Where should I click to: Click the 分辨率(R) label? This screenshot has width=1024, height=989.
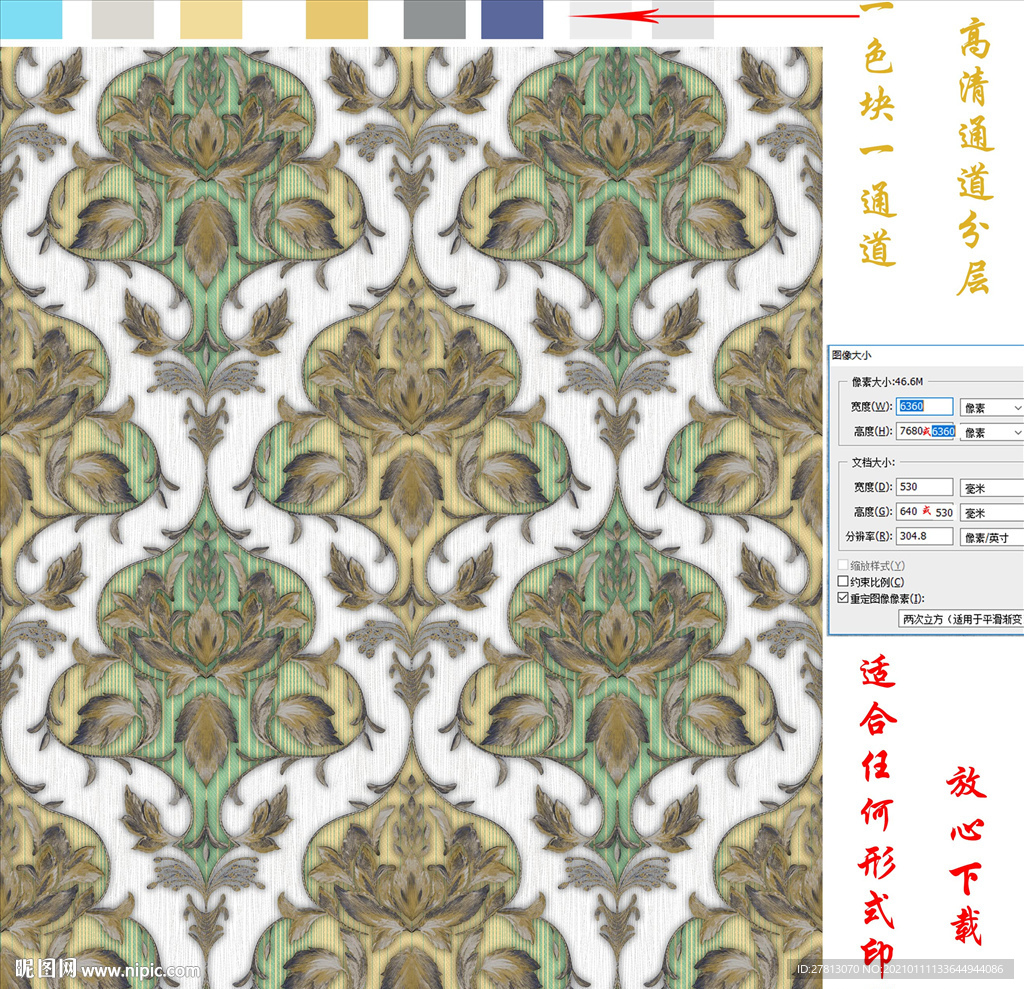tap(869, 536)
